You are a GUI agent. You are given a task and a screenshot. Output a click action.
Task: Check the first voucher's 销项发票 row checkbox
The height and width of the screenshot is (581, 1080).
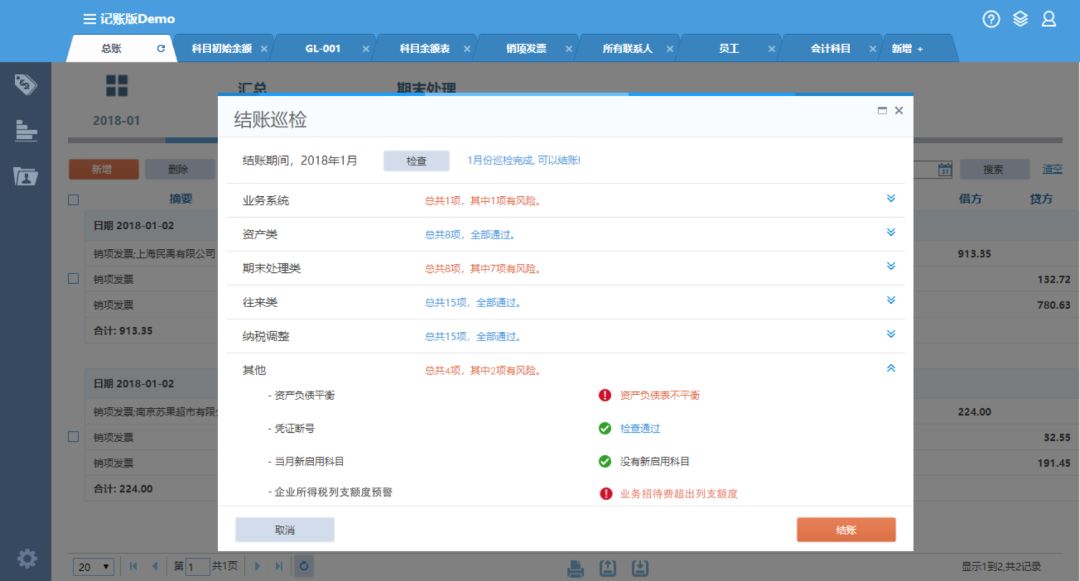coord(74,279)
